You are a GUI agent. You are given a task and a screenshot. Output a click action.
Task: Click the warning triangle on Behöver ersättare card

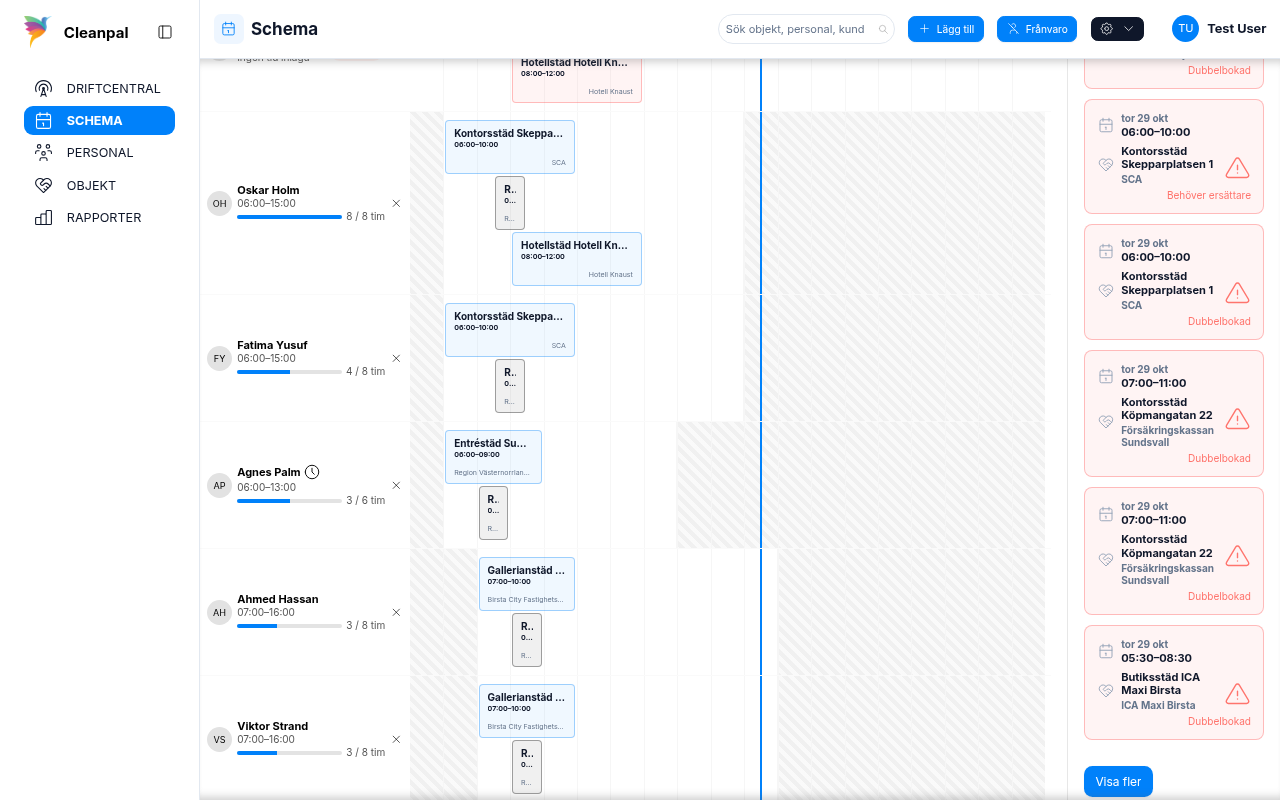(1237, 168)
